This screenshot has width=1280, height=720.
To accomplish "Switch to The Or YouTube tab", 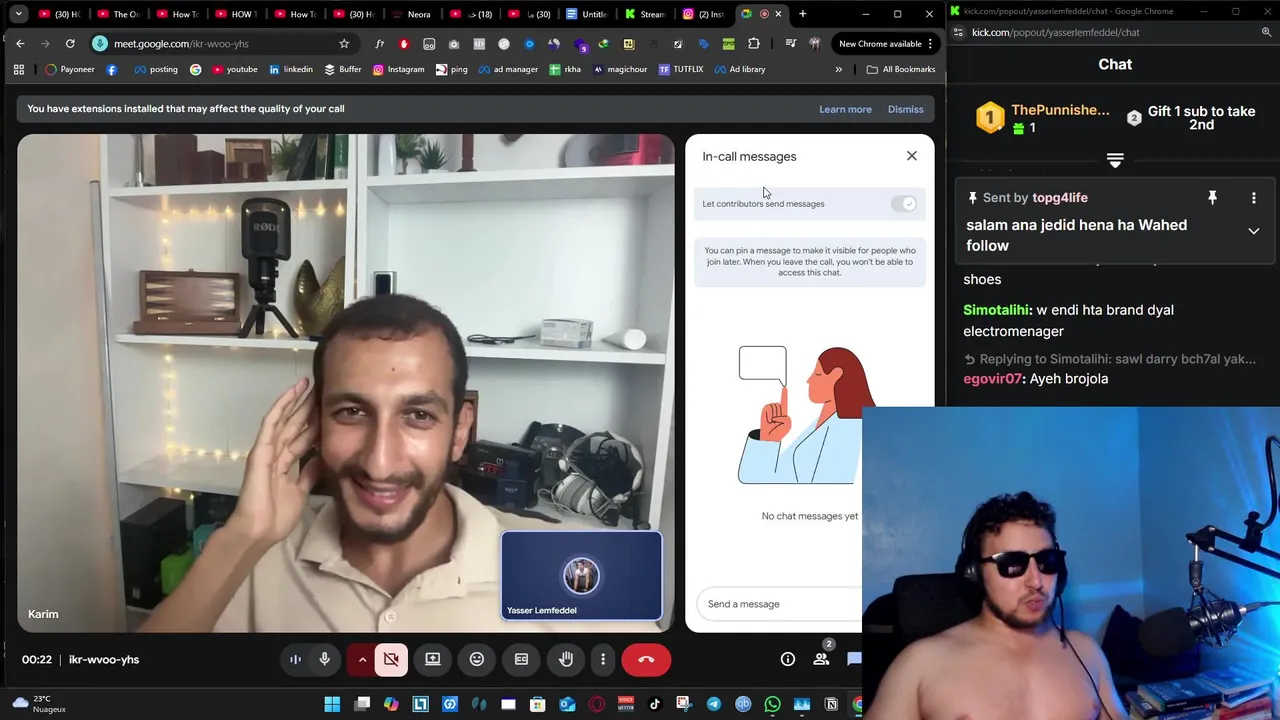I will tap(119, 14).
